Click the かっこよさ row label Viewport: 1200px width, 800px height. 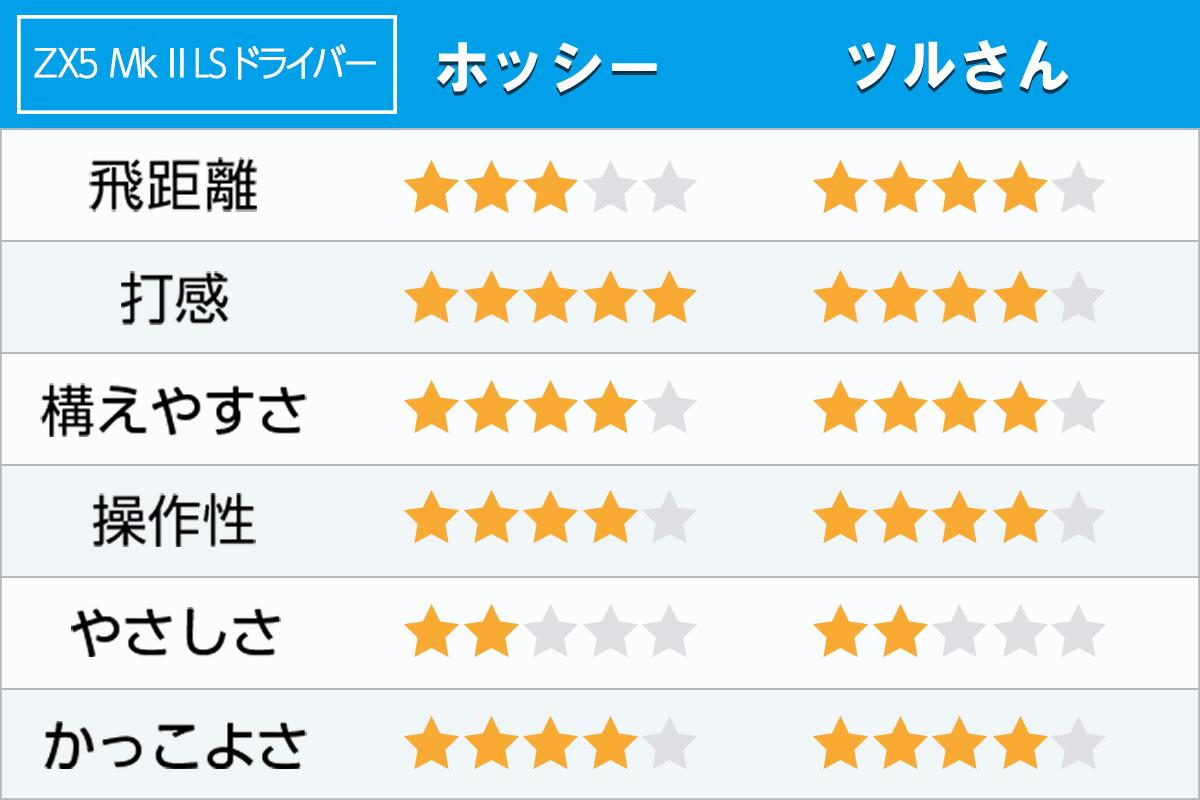click(174, 746)
